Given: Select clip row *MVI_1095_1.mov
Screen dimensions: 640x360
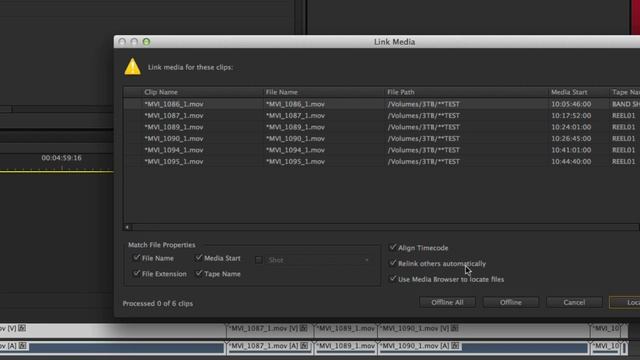Looking at the screenshot, I should tap(382, 162).
